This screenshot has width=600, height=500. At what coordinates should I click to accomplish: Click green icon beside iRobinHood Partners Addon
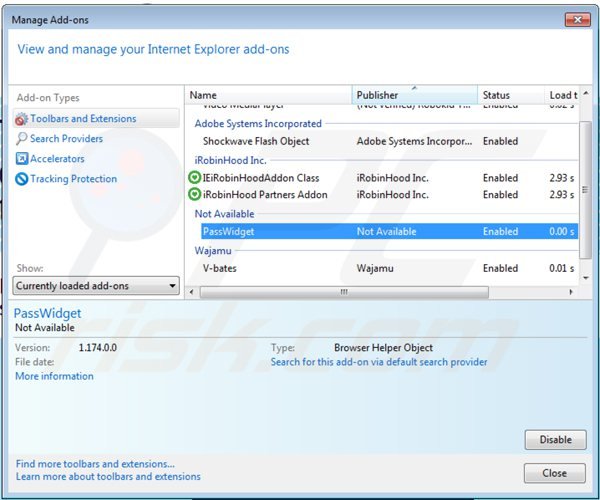tap(194, 194)
